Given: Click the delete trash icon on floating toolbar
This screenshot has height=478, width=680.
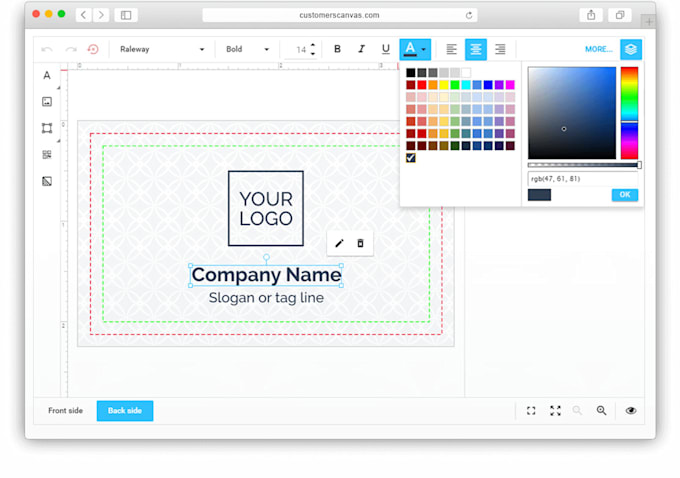Looking at the screenshot, I should click(360, 243).
